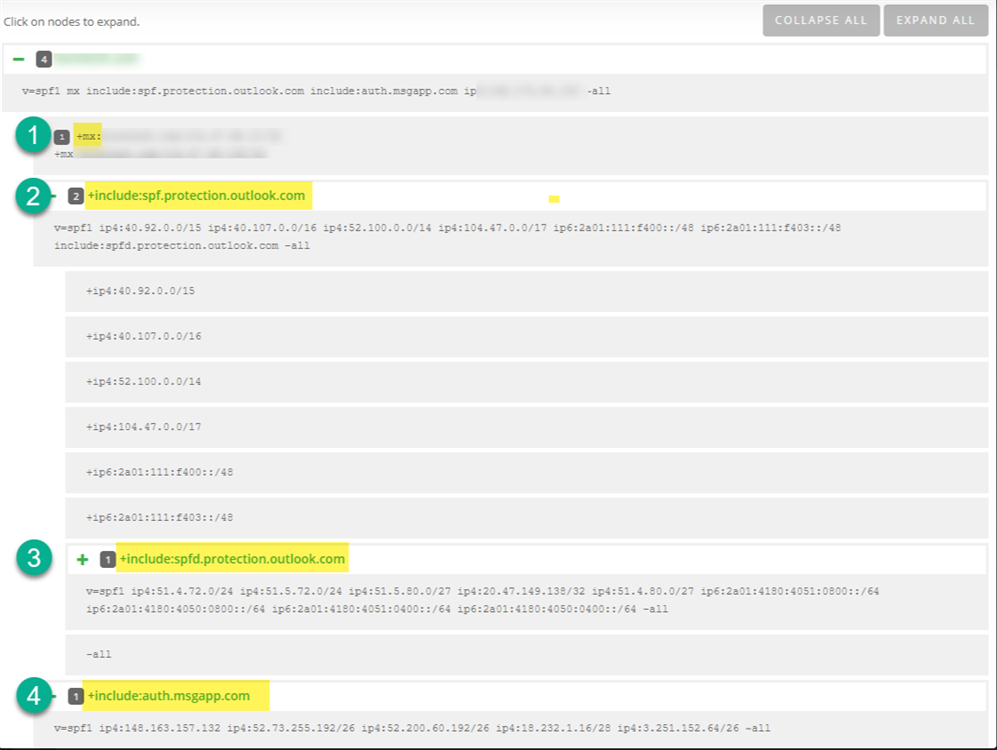The width and height of the screenshot is (997, 750).
Task: Collapse the root domain node minus icon
Action: (18, 60)
